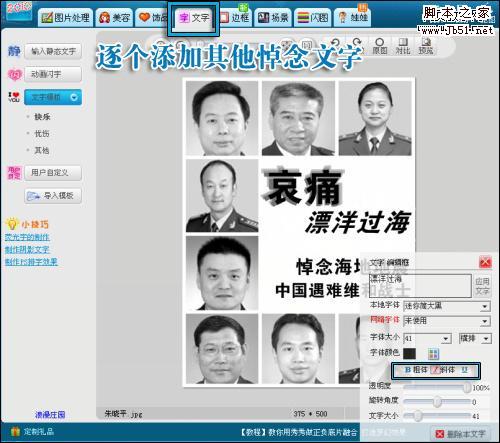The height and width of the screenshot is (443, 500).
Task: Open the 网络字体 dropdown showing 未使用
Action: click(447, 321)
